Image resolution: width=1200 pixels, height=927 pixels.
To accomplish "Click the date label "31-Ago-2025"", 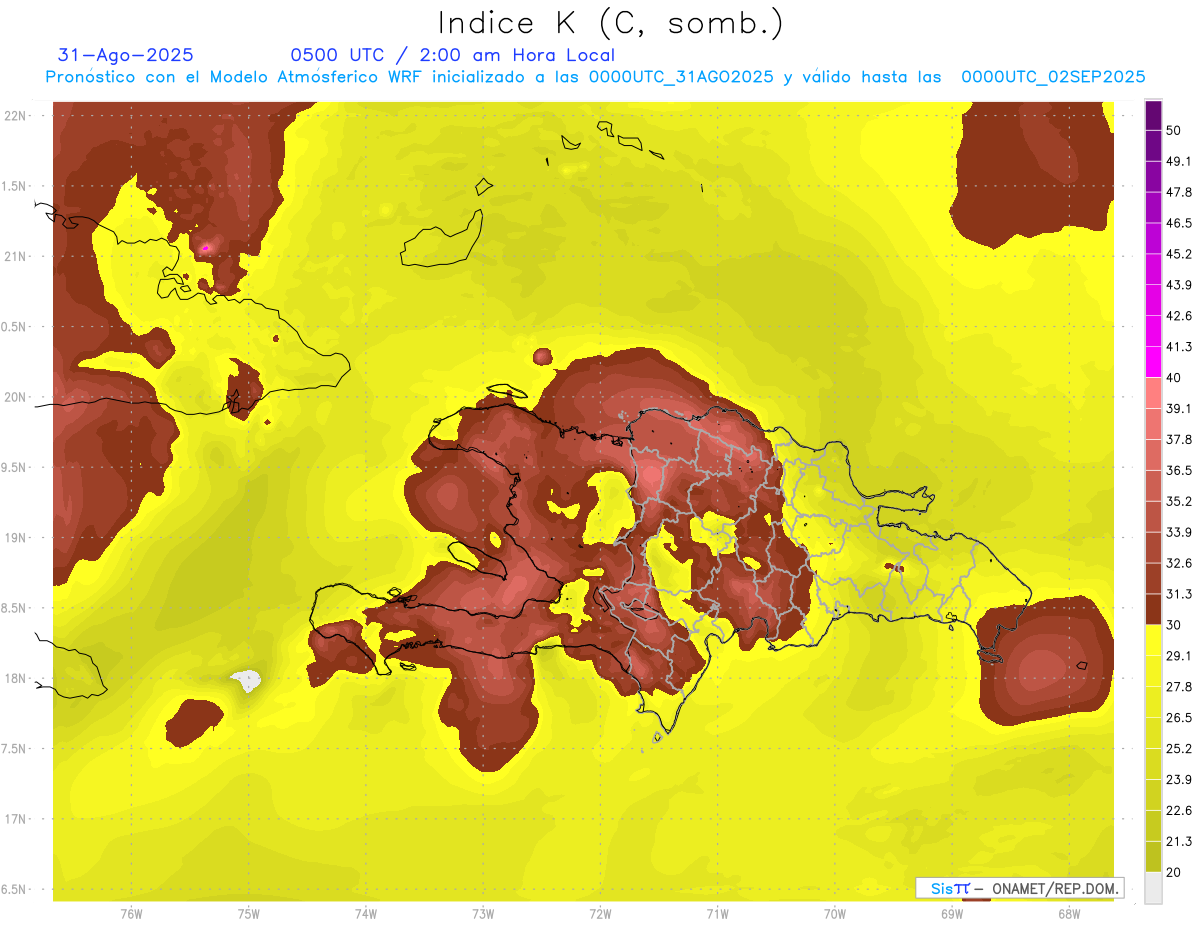I will coord(126,55).
